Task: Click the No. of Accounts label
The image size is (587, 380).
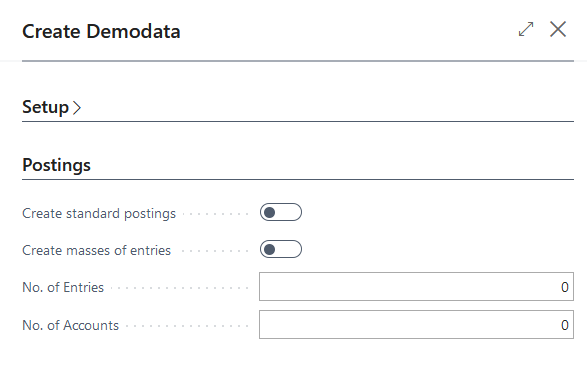Action: pyautogui.click(x=70, y=325)
